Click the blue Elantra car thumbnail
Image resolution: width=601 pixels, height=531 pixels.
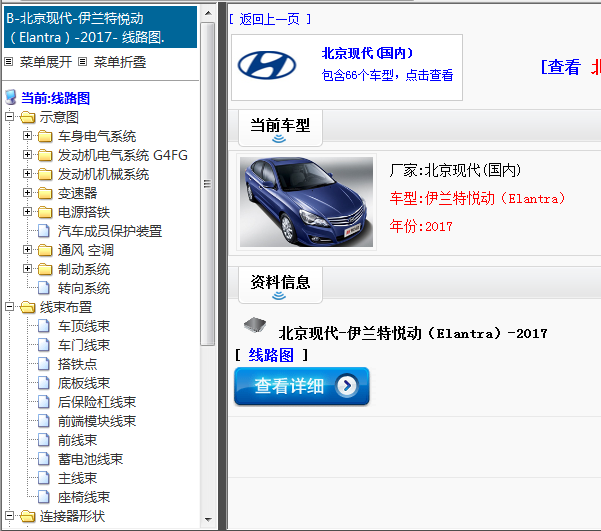pos(306,202)
